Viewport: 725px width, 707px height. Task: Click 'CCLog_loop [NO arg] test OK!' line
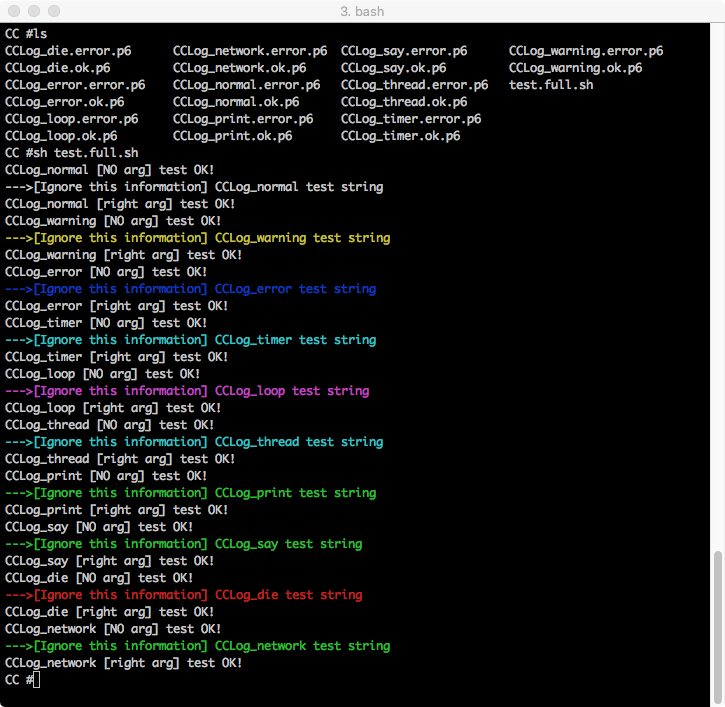pyautogui.click(x=103, y=374)
